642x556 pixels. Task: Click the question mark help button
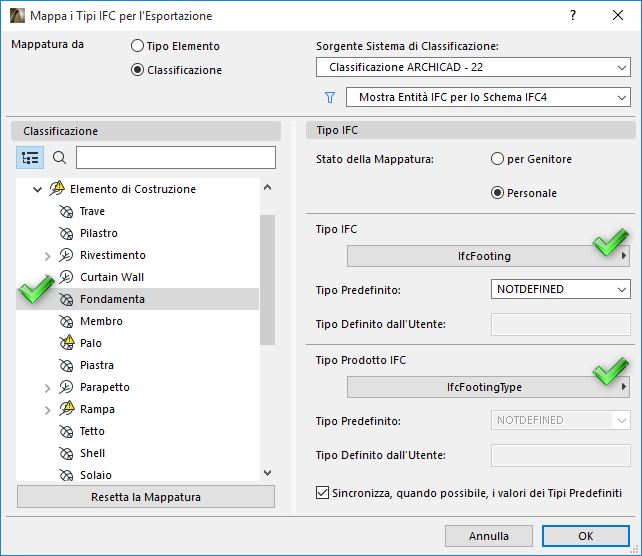tap(573, 16)
